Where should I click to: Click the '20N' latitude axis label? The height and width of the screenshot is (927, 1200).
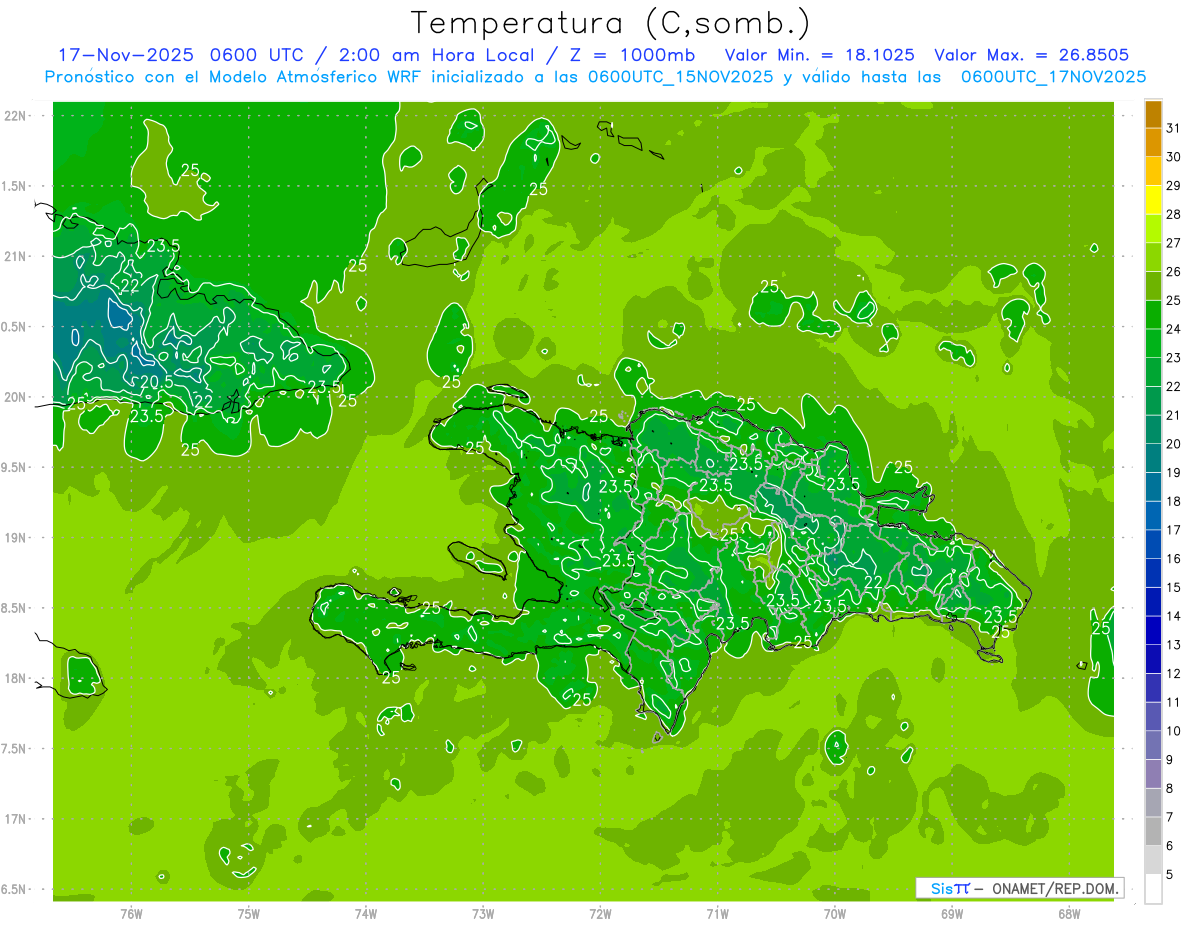(x=15, y=397)
